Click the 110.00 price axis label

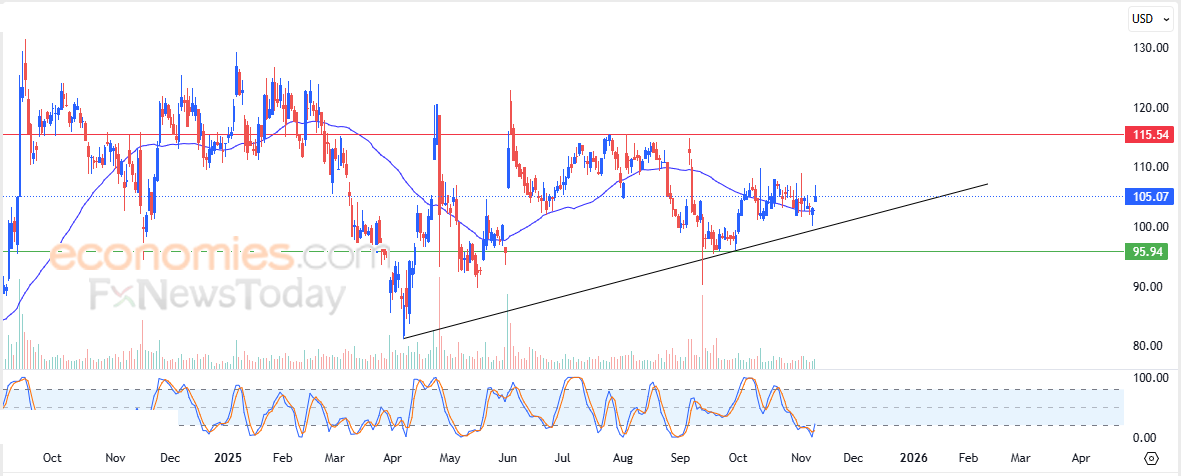click(1149, 166)
